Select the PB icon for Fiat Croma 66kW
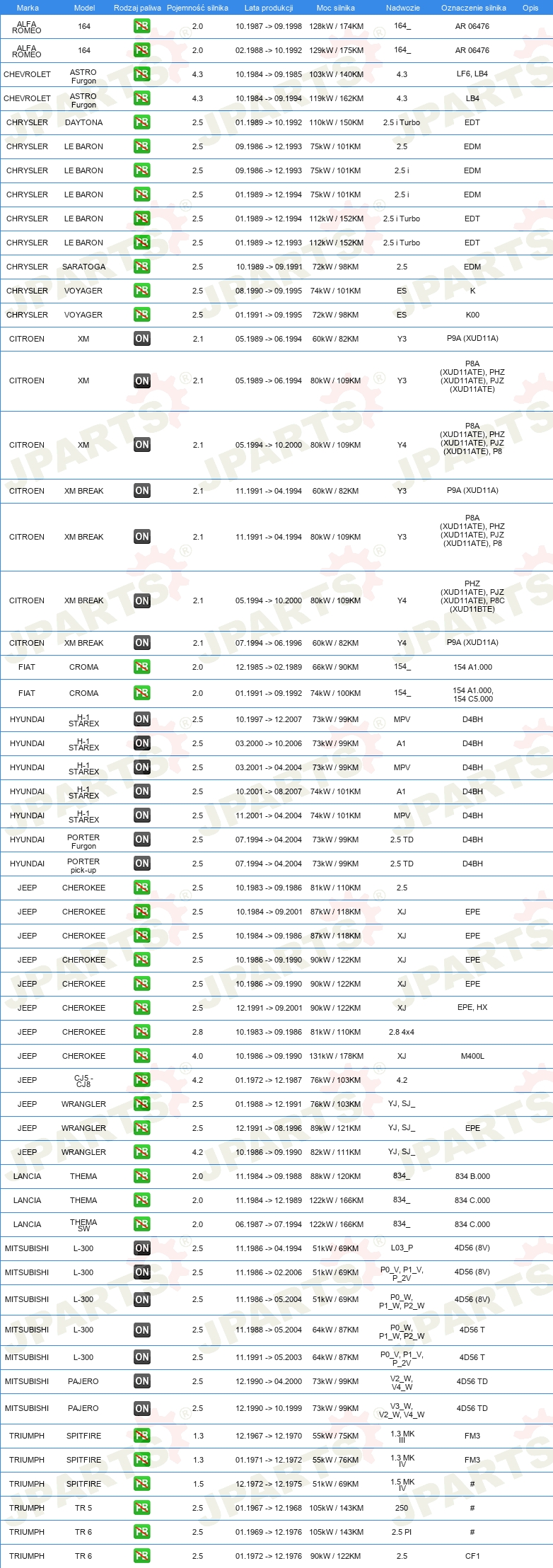Viewport: 553px width, 1568px height. [141, 667]
